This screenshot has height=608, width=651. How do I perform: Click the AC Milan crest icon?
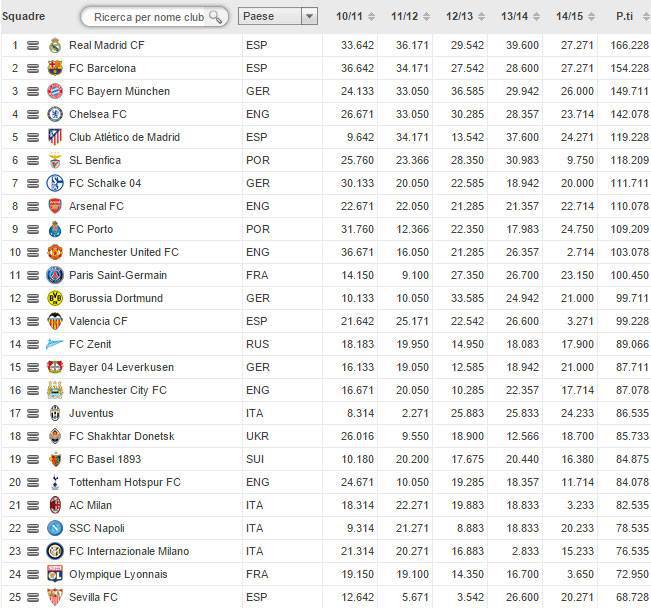[55, 505]
